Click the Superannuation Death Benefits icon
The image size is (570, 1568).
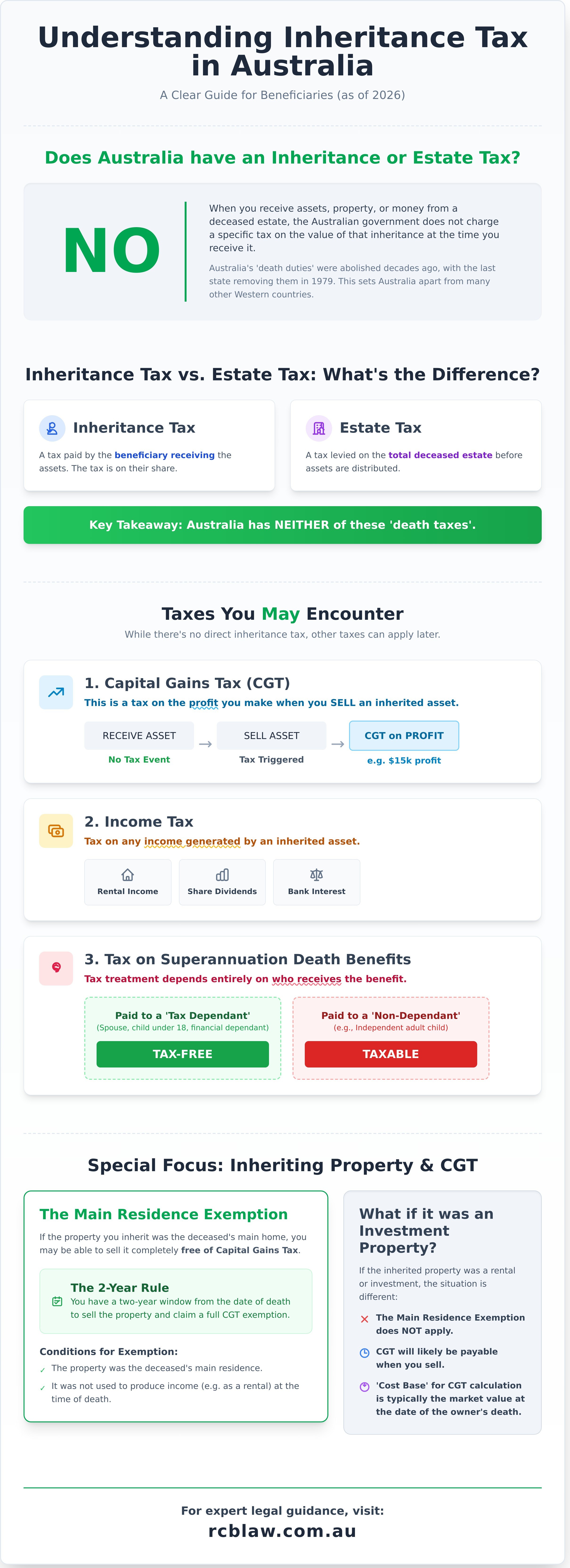pos(56,968)
